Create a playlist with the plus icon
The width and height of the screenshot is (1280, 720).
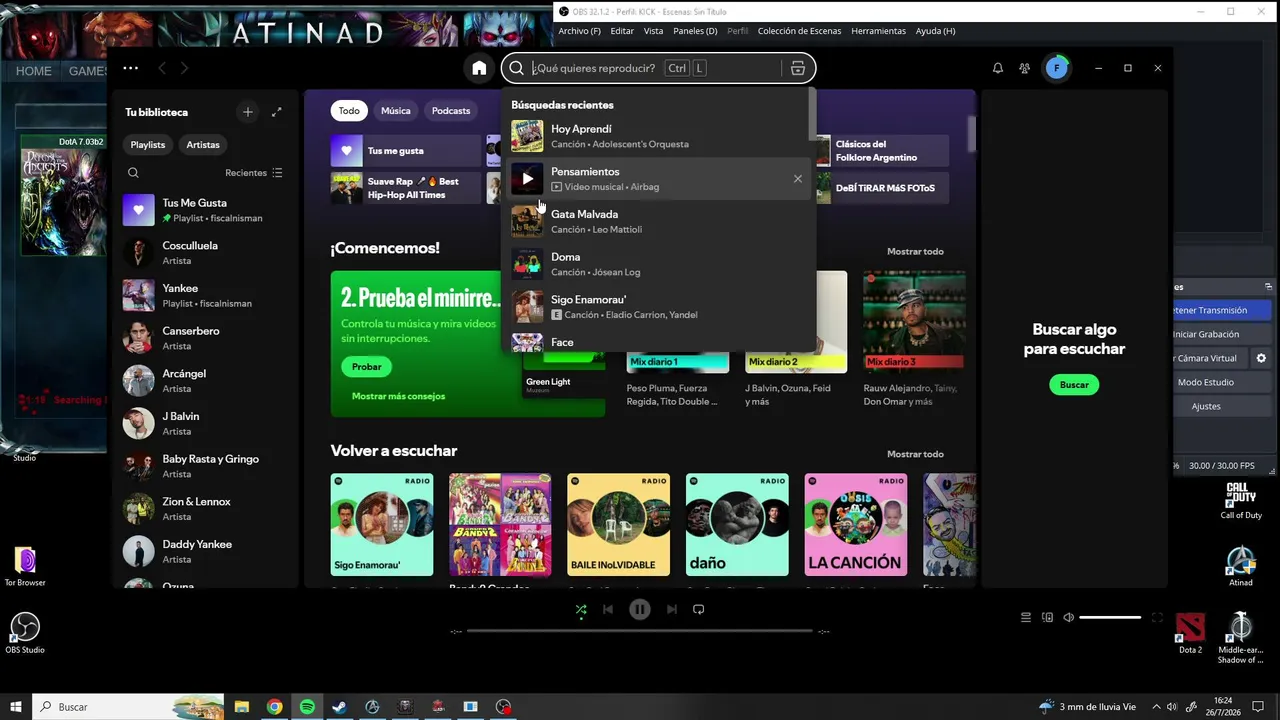click(248, 112)
